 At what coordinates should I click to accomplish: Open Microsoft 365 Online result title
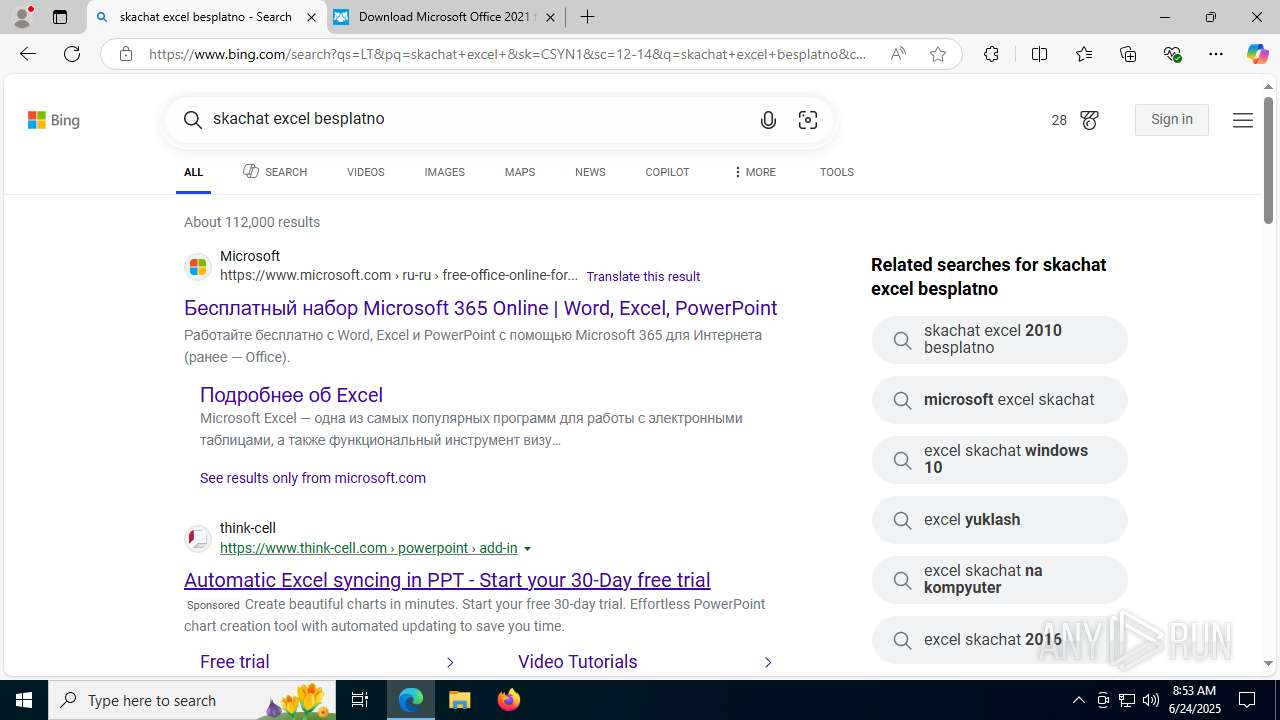[481, 308]
